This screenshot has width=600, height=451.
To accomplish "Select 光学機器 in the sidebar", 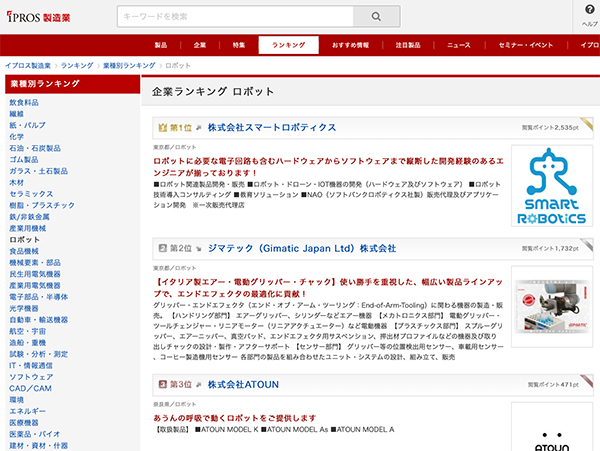I will click(24, 308).
